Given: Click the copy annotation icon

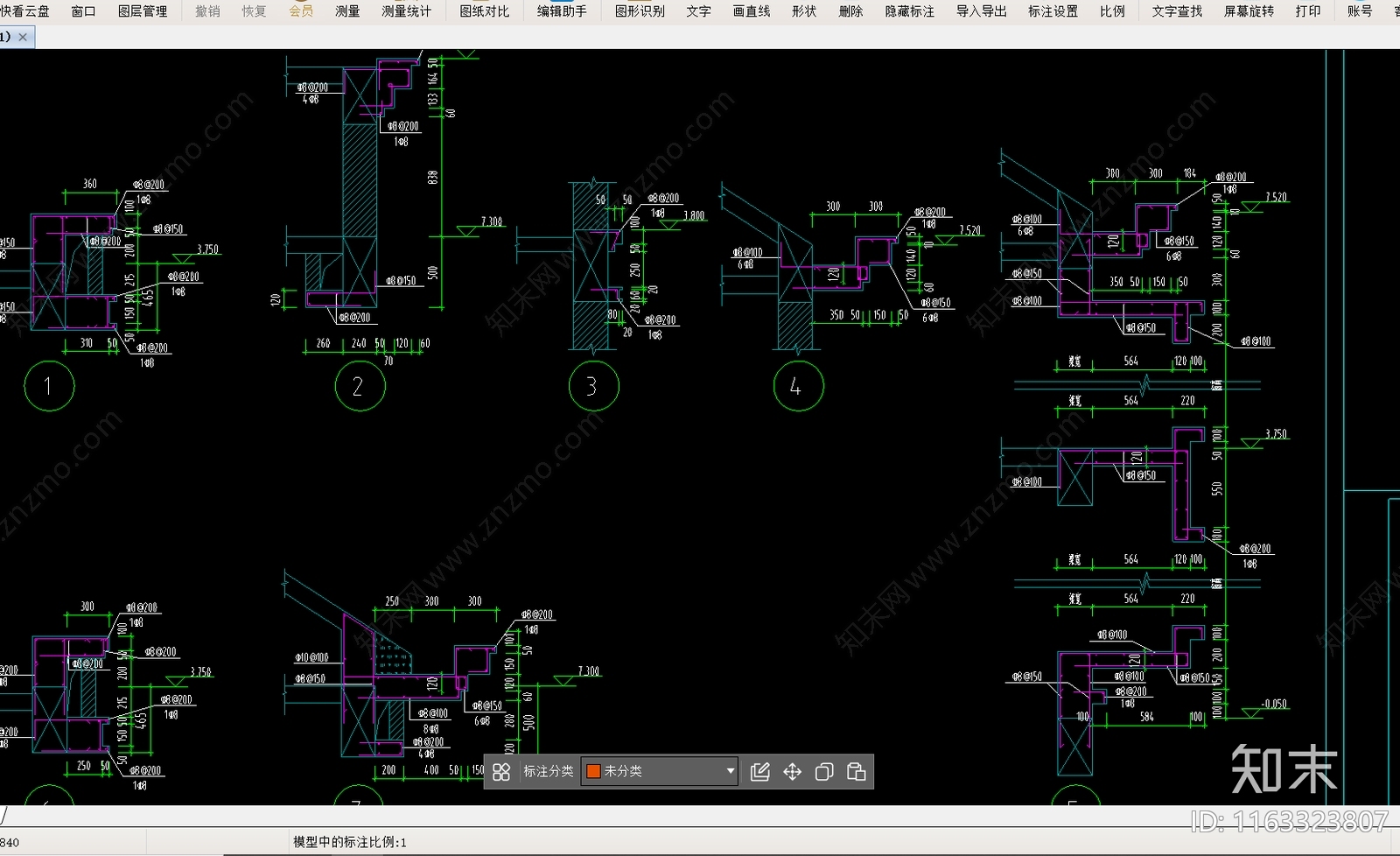Looking at the screenshot, I should click(x=824, y=772).
